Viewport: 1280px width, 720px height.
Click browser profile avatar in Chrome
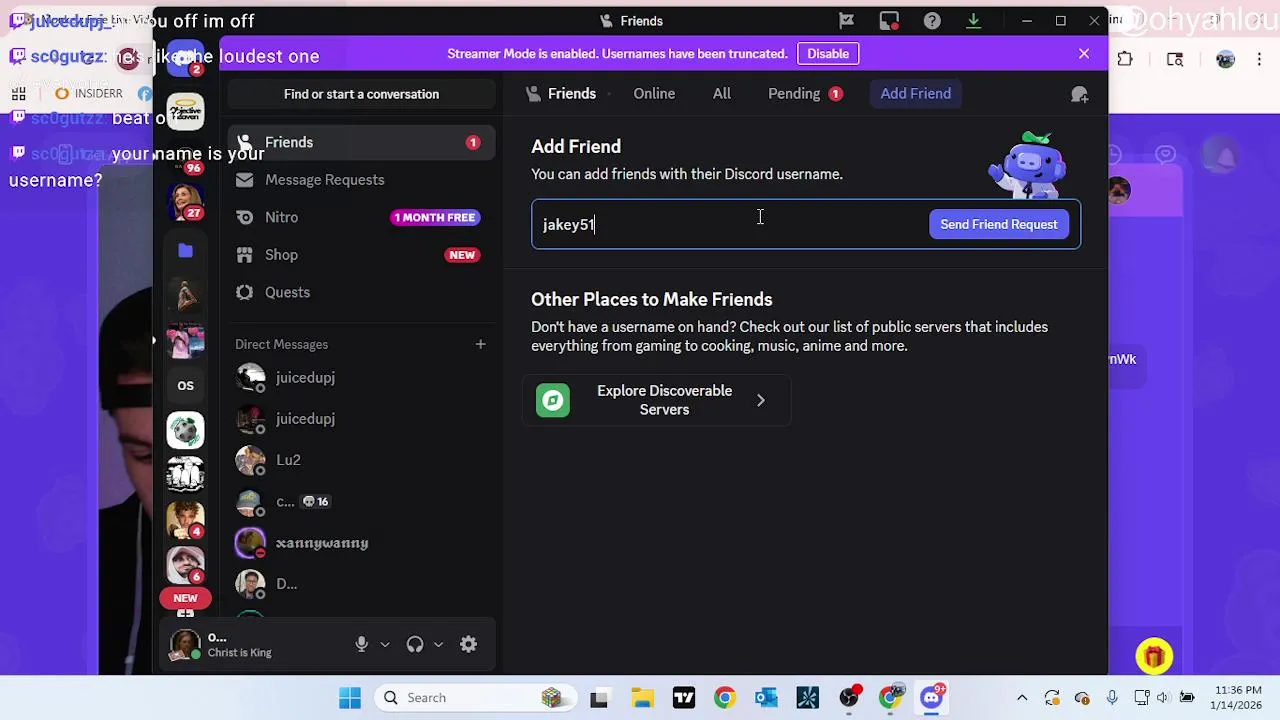(1225, 59)
